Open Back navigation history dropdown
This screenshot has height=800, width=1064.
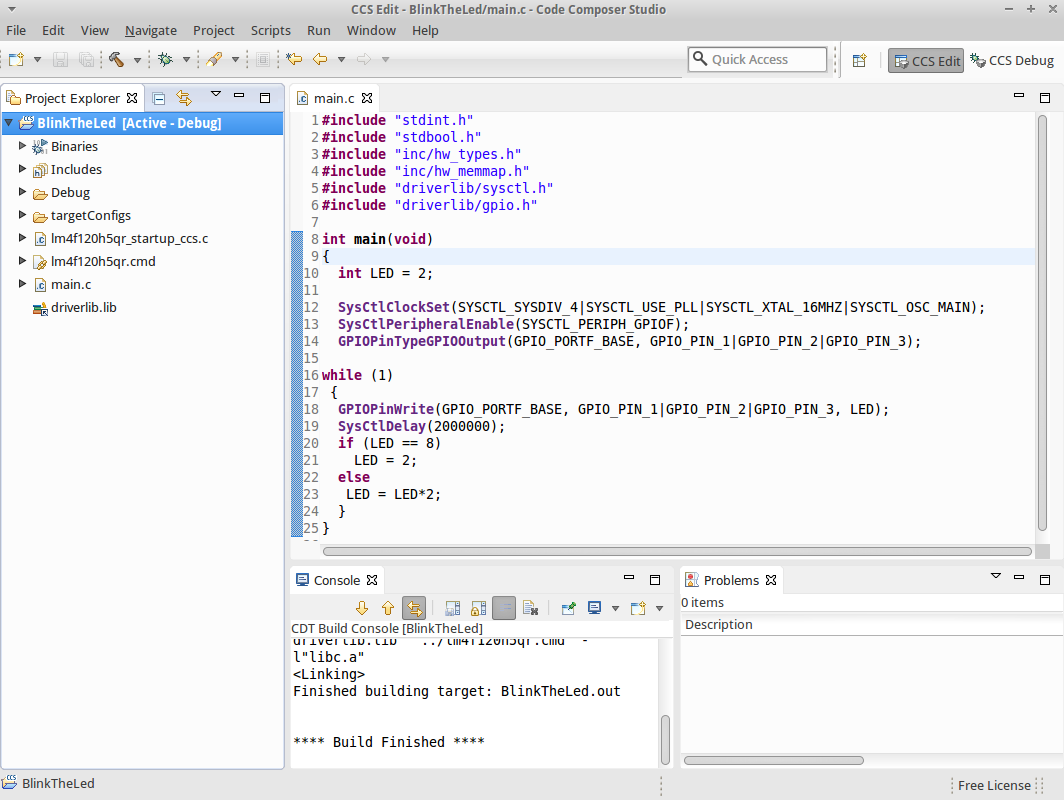pos(341,60)
